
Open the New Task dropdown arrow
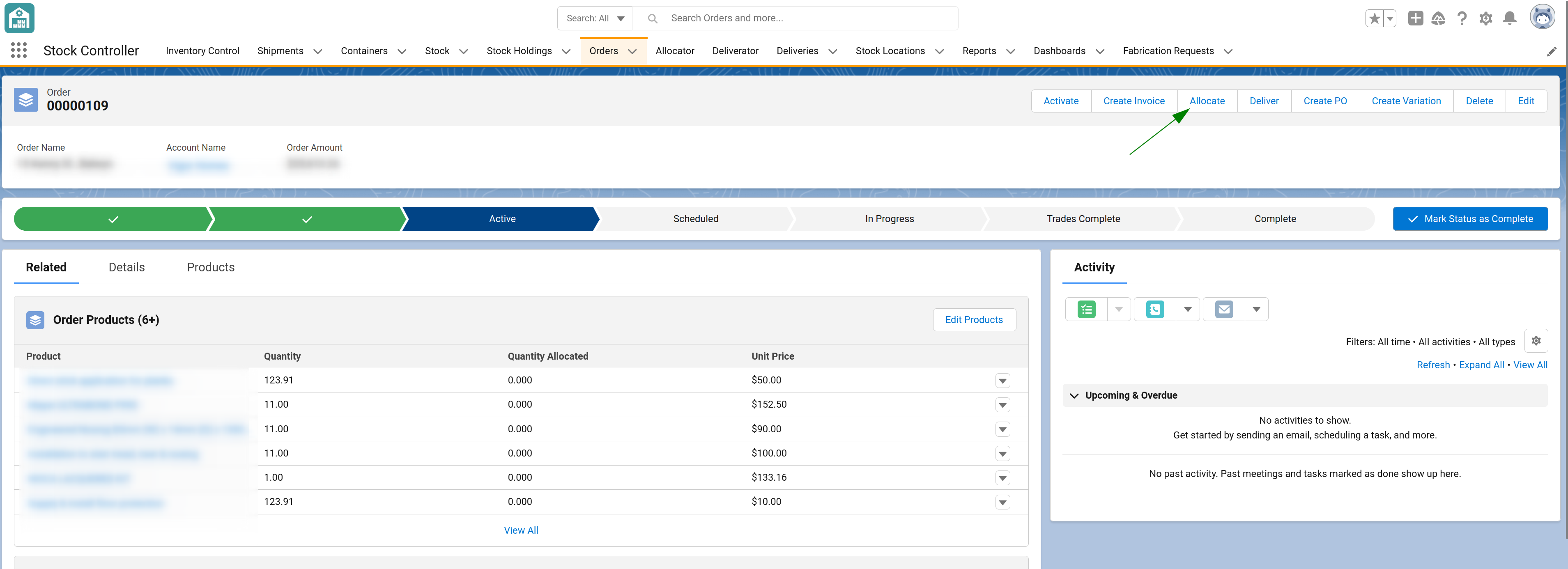[1119, 310]
